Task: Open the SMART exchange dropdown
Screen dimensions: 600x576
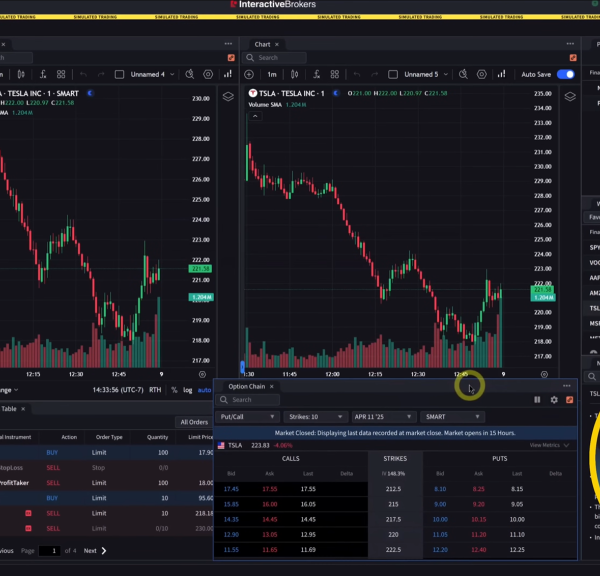Action: (x=452, y=416)
